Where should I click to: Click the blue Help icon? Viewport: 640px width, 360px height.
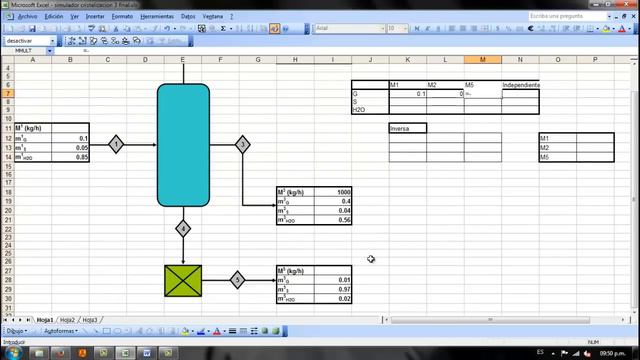[286, 29]
